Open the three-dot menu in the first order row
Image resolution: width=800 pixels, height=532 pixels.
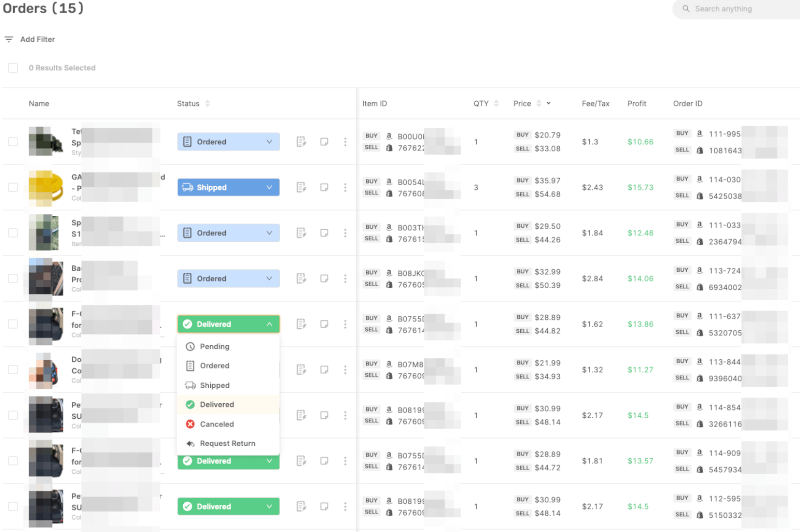pyautogui.click(x=345, y=142)
